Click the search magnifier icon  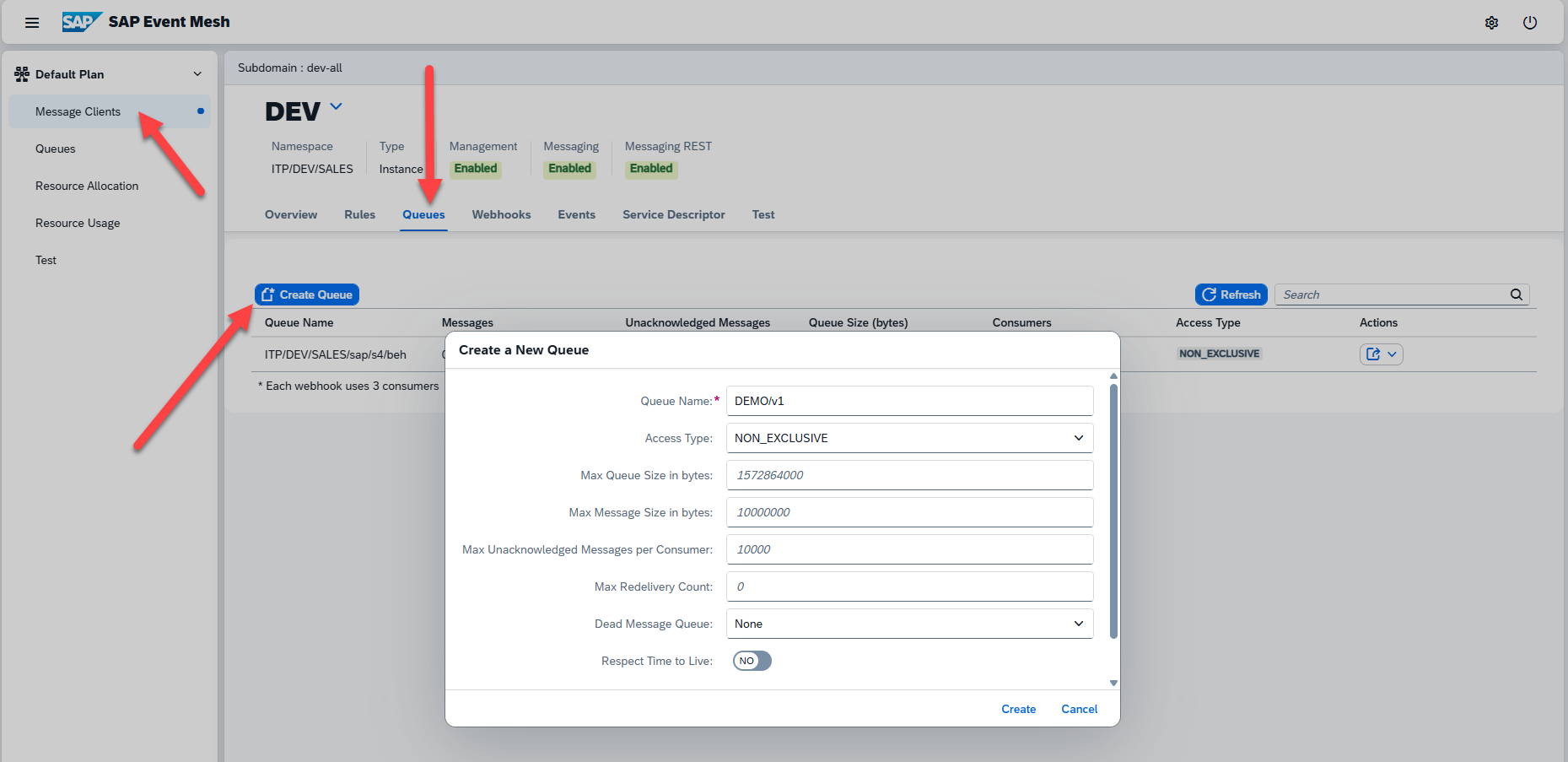coord(1516,295)
